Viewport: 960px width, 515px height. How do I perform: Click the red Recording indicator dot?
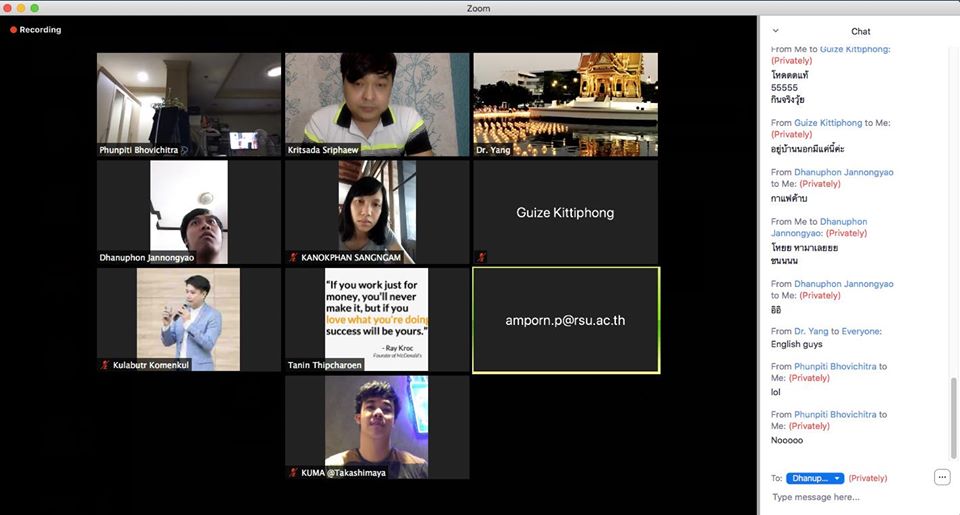click(x=14, y=30)
